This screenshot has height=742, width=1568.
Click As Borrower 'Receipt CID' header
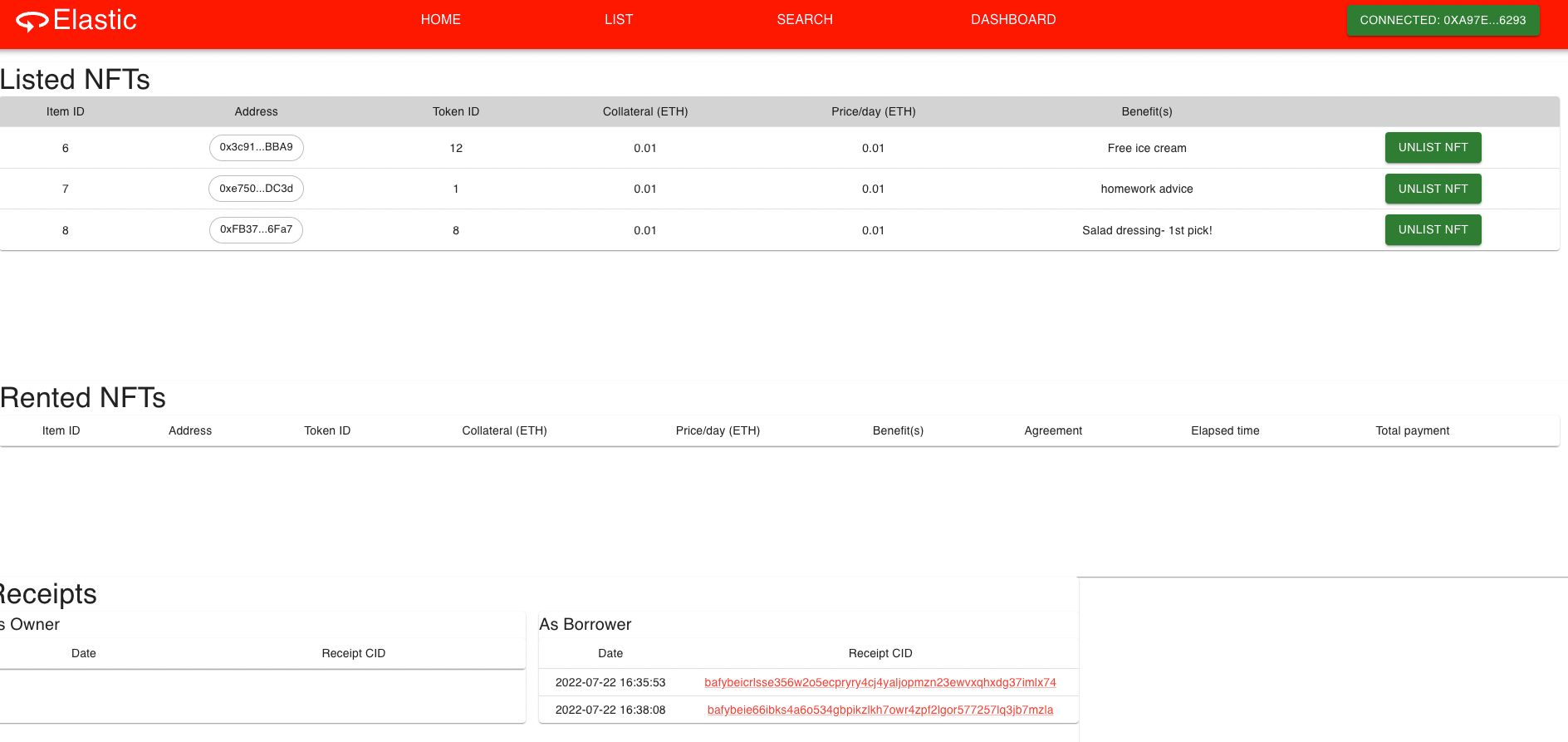880,653
